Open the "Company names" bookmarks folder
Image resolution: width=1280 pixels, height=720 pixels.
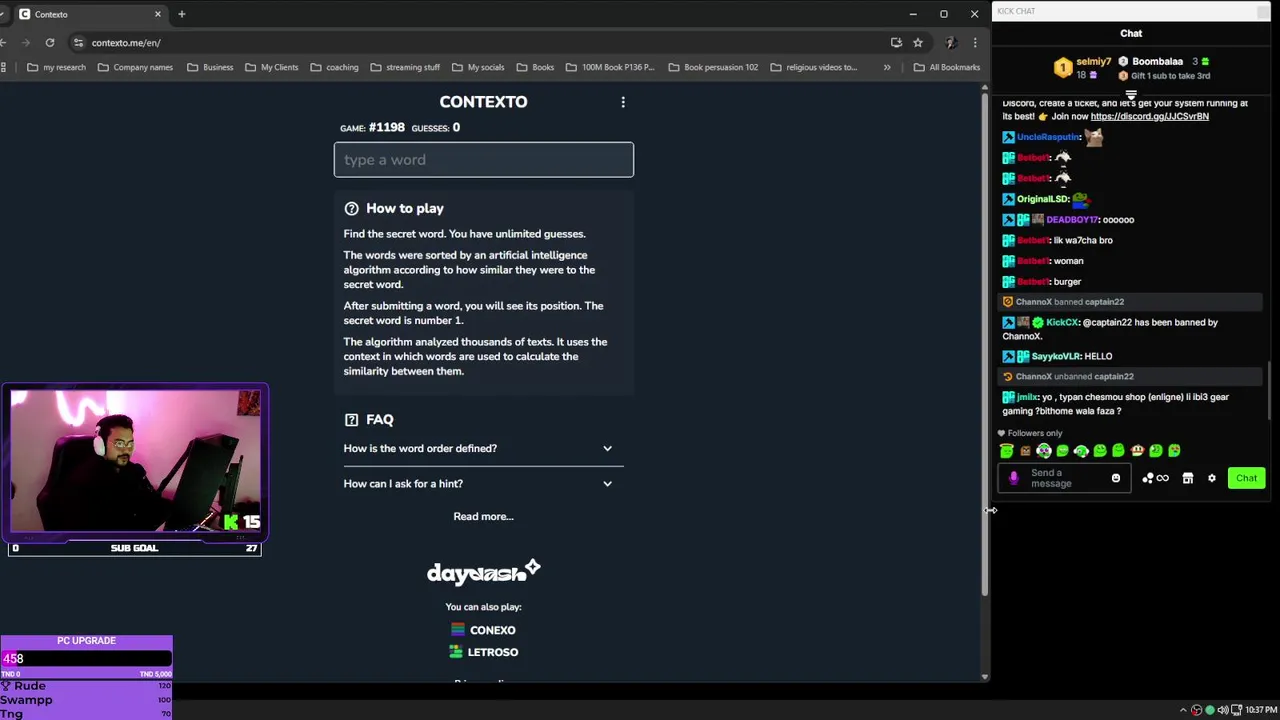[x=135, y=67]
